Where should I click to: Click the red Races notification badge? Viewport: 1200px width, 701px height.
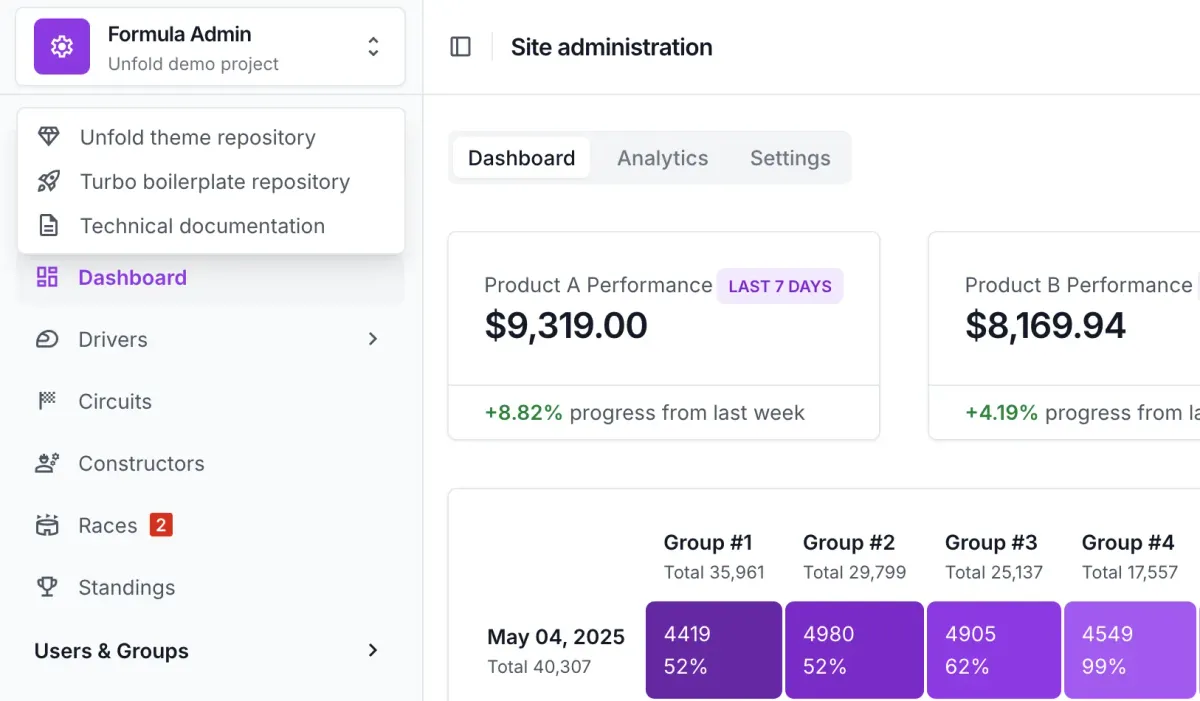pyautogui.click(x=161, y=524)
